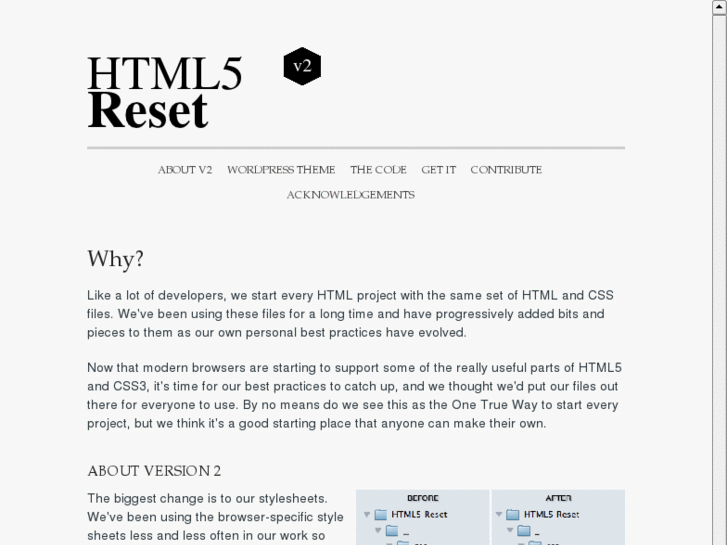Collapse the underscore folder in Before tree
The width and height of the screenshot is (727, 545).
[x=378, y=530]
